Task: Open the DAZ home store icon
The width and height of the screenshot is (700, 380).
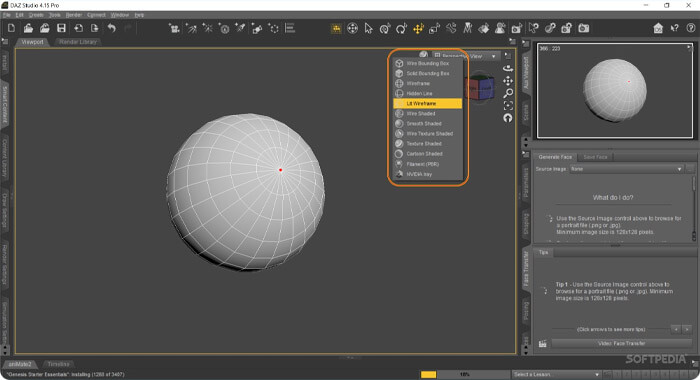Action: pos(658,29)
